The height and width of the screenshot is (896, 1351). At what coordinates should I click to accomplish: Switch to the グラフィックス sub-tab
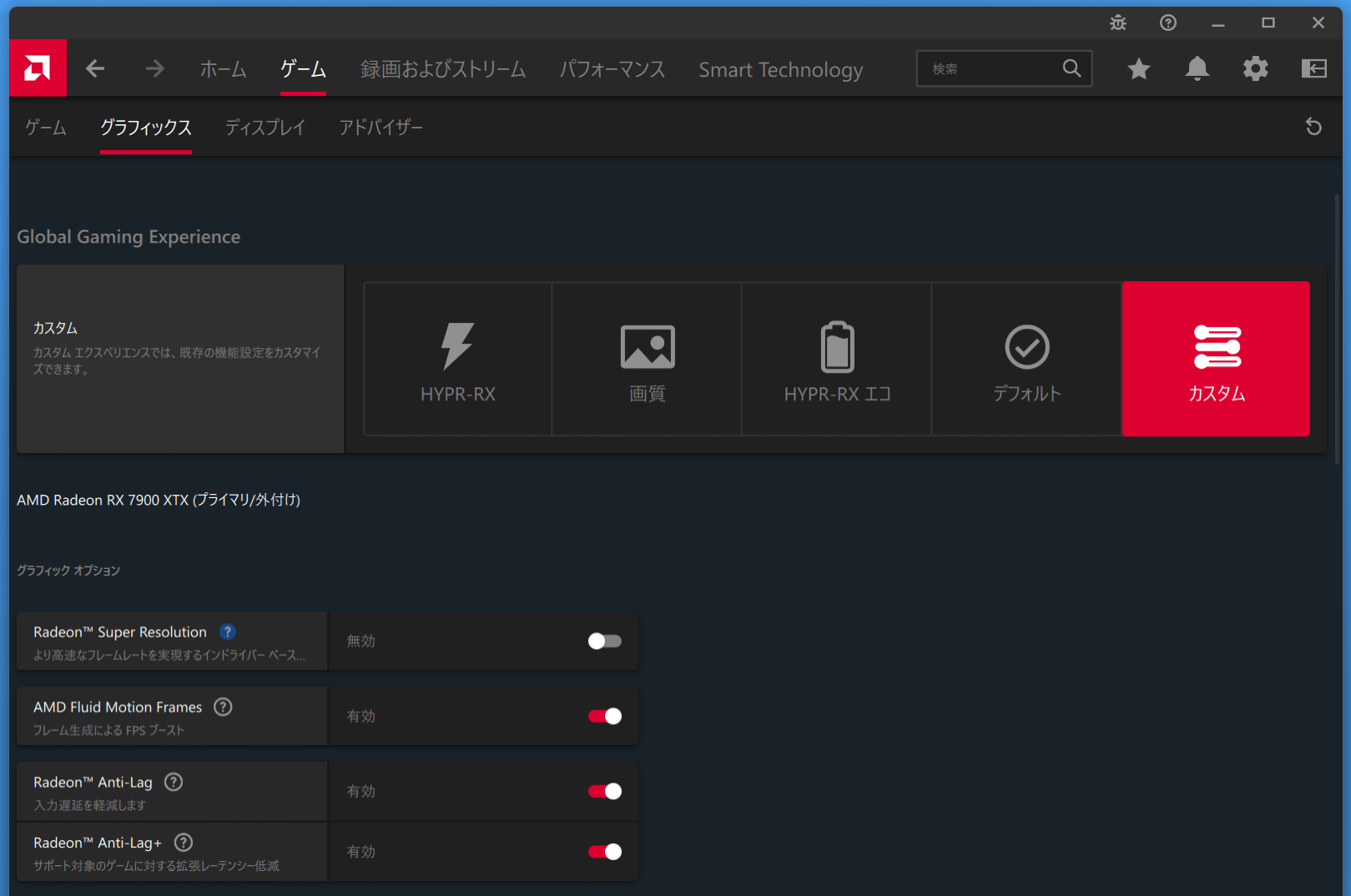coord(146,127)
